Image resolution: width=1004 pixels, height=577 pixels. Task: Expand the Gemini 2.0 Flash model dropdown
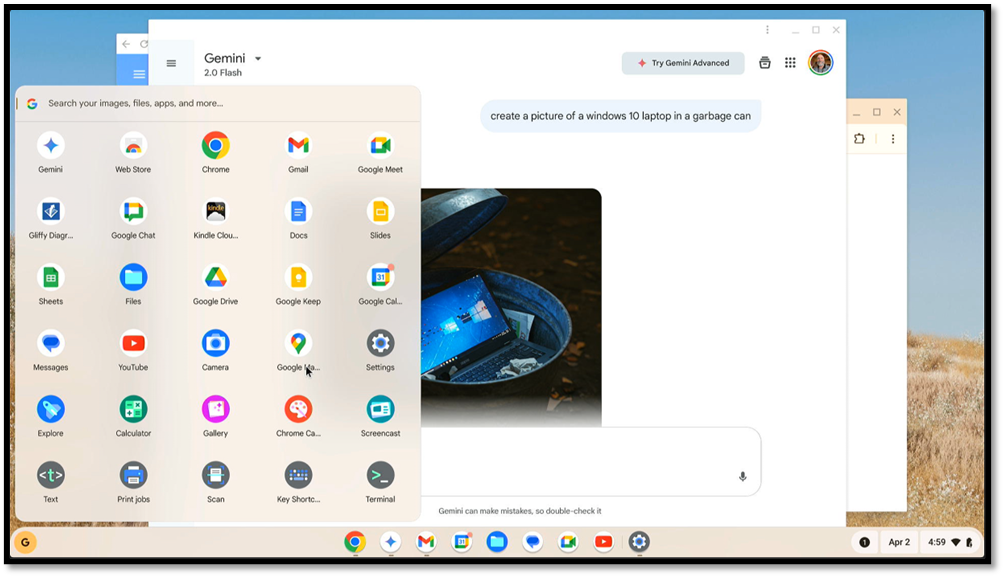tap(258, 59)
